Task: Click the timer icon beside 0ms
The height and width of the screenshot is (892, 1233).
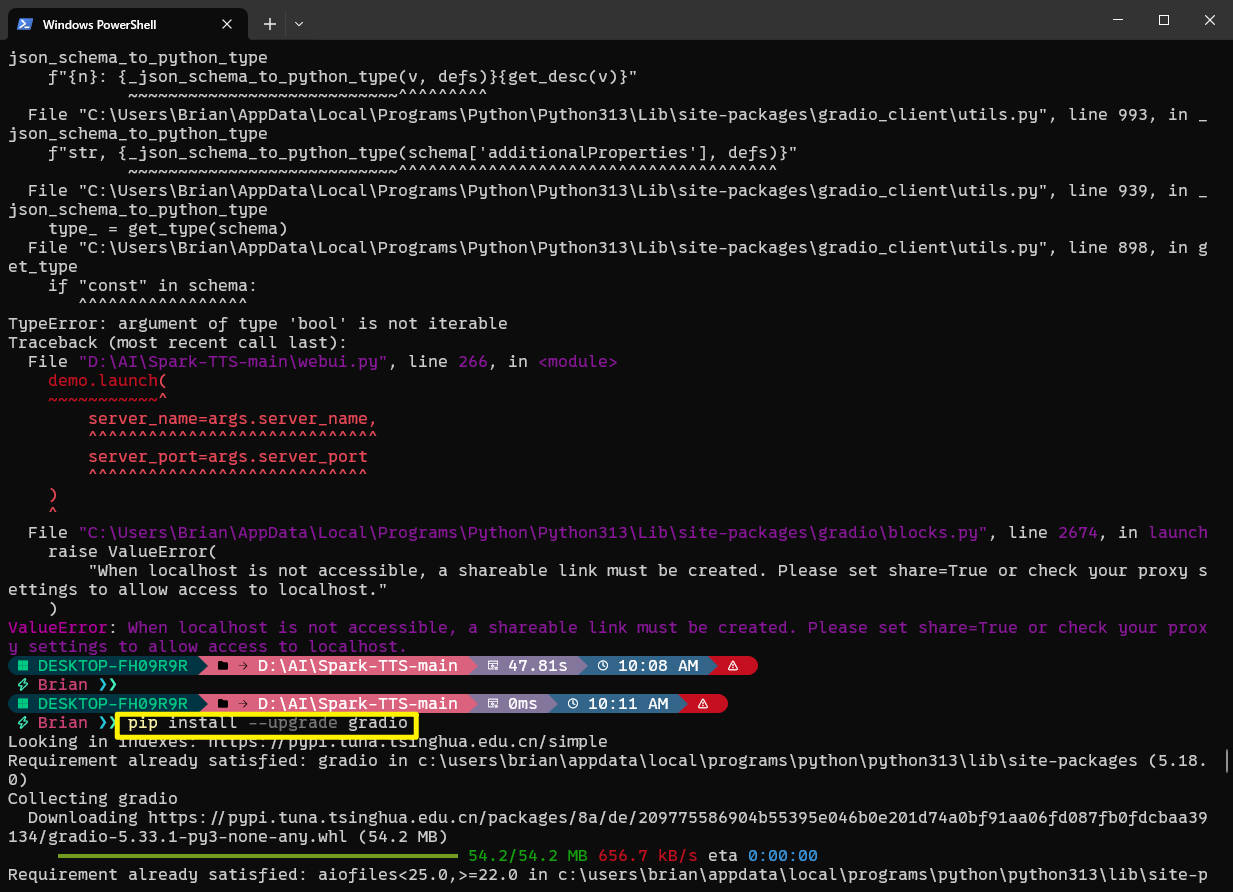Action: pyautogui.click(x=493, y=704)
